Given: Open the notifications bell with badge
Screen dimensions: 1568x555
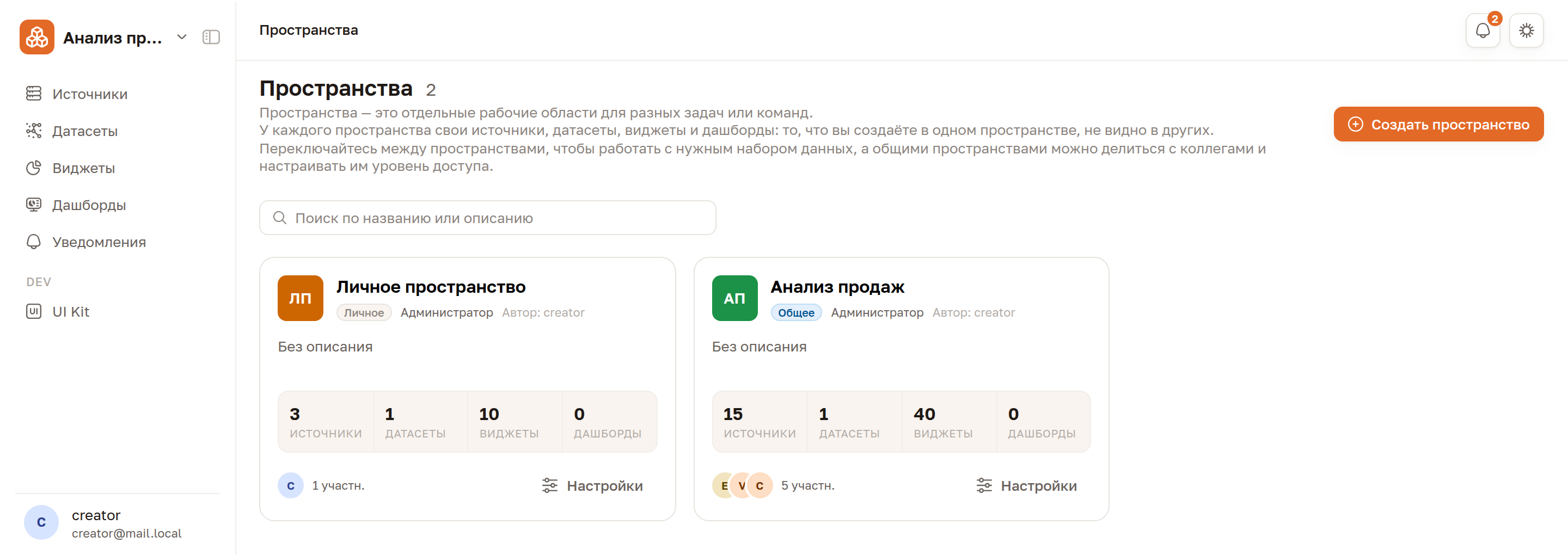Looking at the screenshot, I should (1483, 30).
